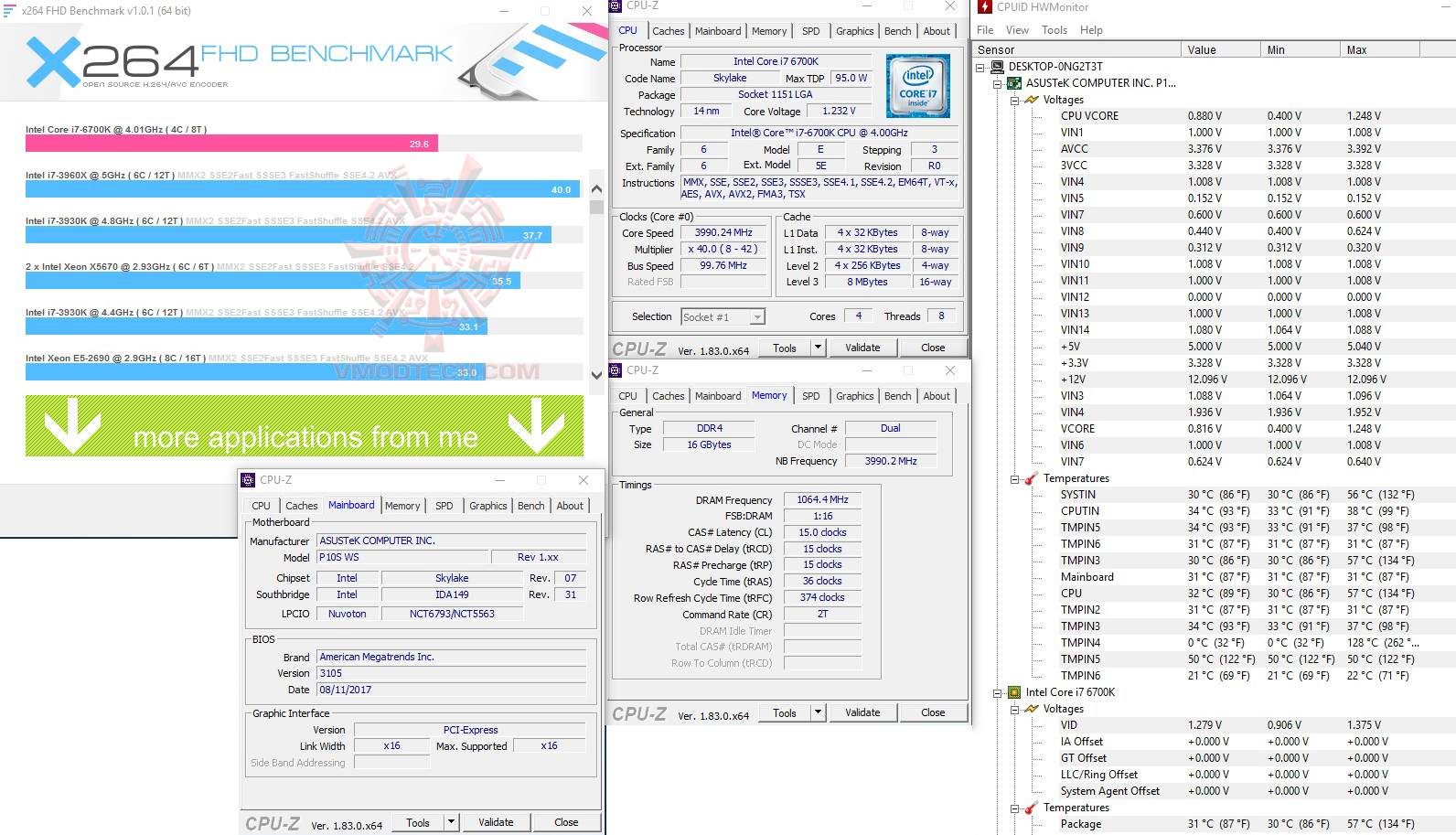Click the x264 FHD Benchmark title icon

10,11
